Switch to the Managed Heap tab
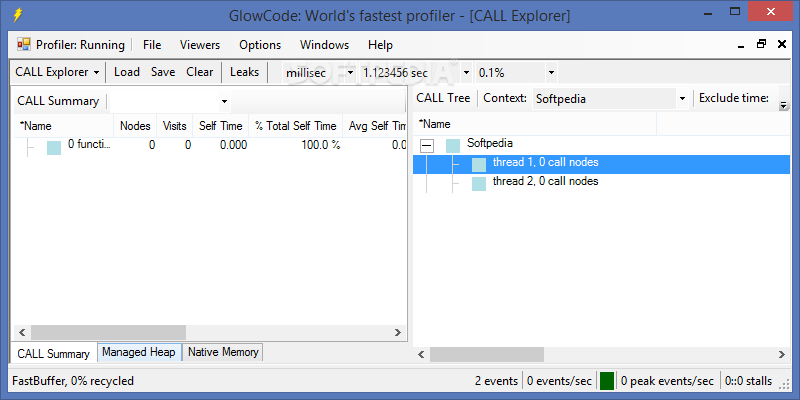The width and height of the screenshot is (800, 400). point(139,352)
